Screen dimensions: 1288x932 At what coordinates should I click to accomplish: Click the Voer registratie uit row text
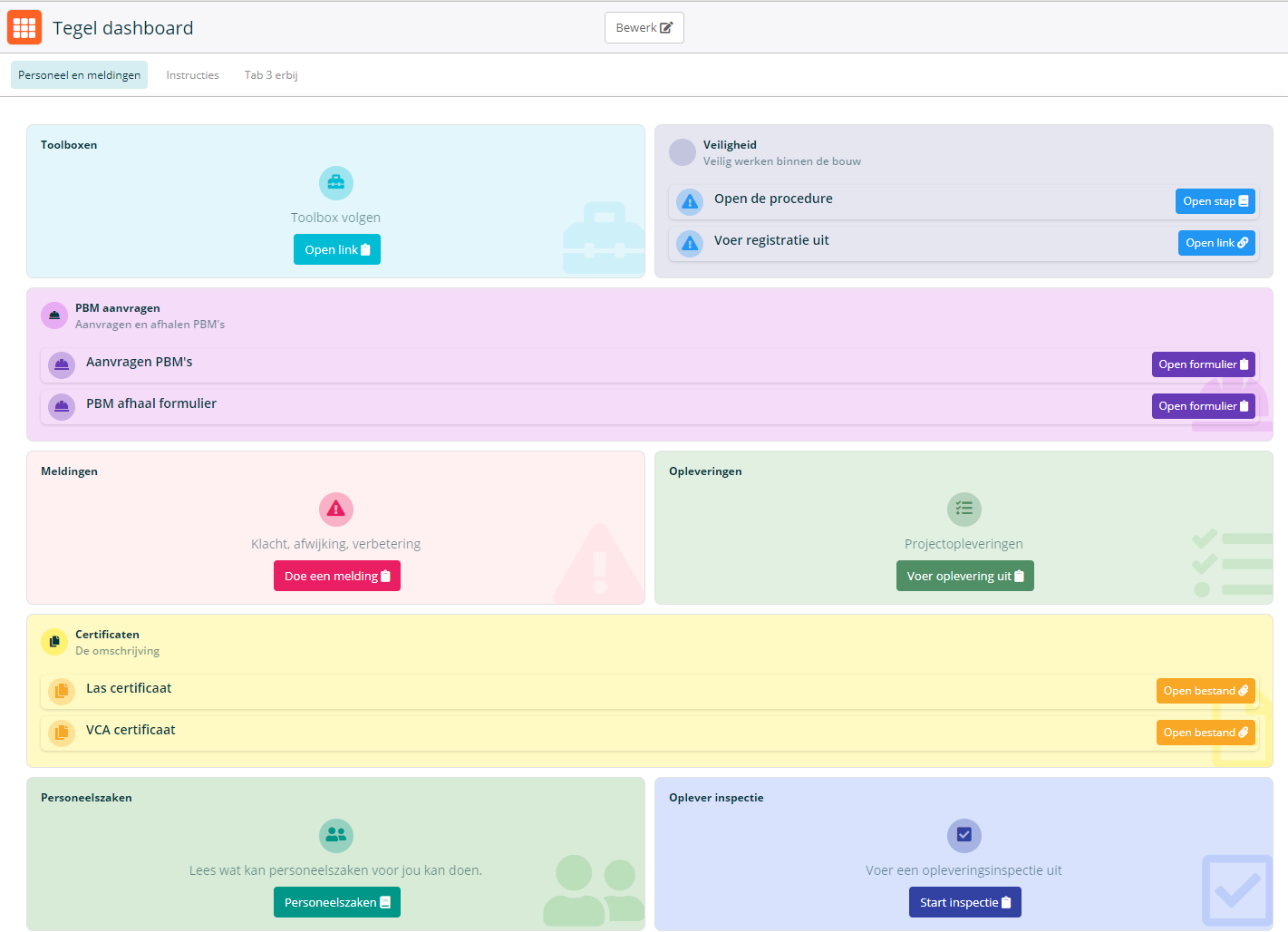(x=771, y=240)
